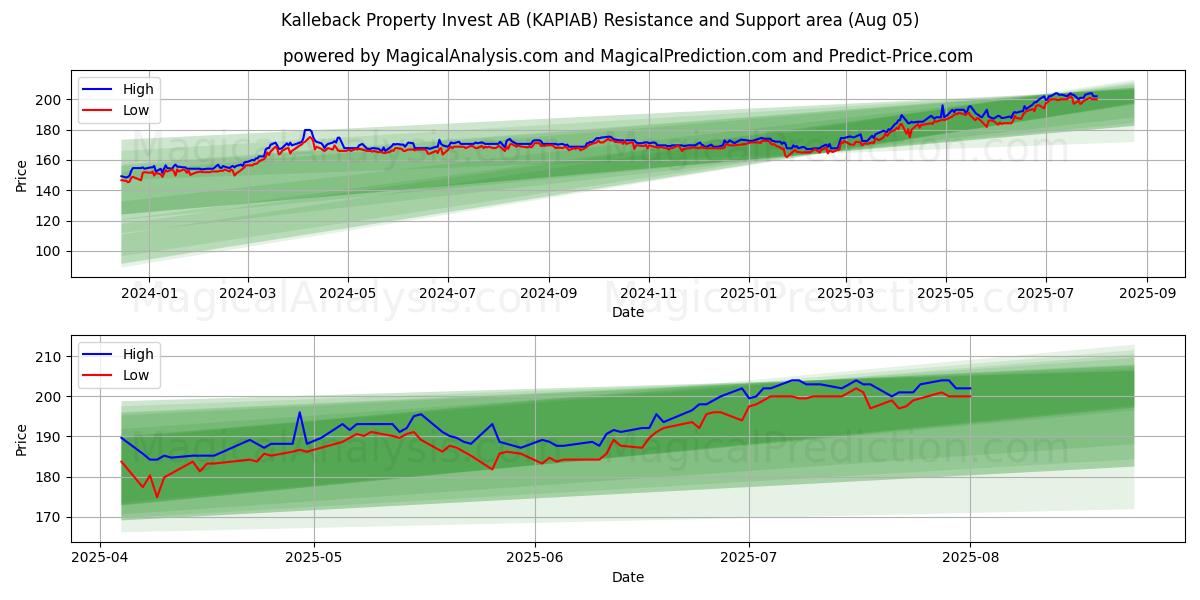The height and width of the screenshot is (600, 1200).
Task: Click the 2024-11 tick label
Action: (x=649, y=294)
